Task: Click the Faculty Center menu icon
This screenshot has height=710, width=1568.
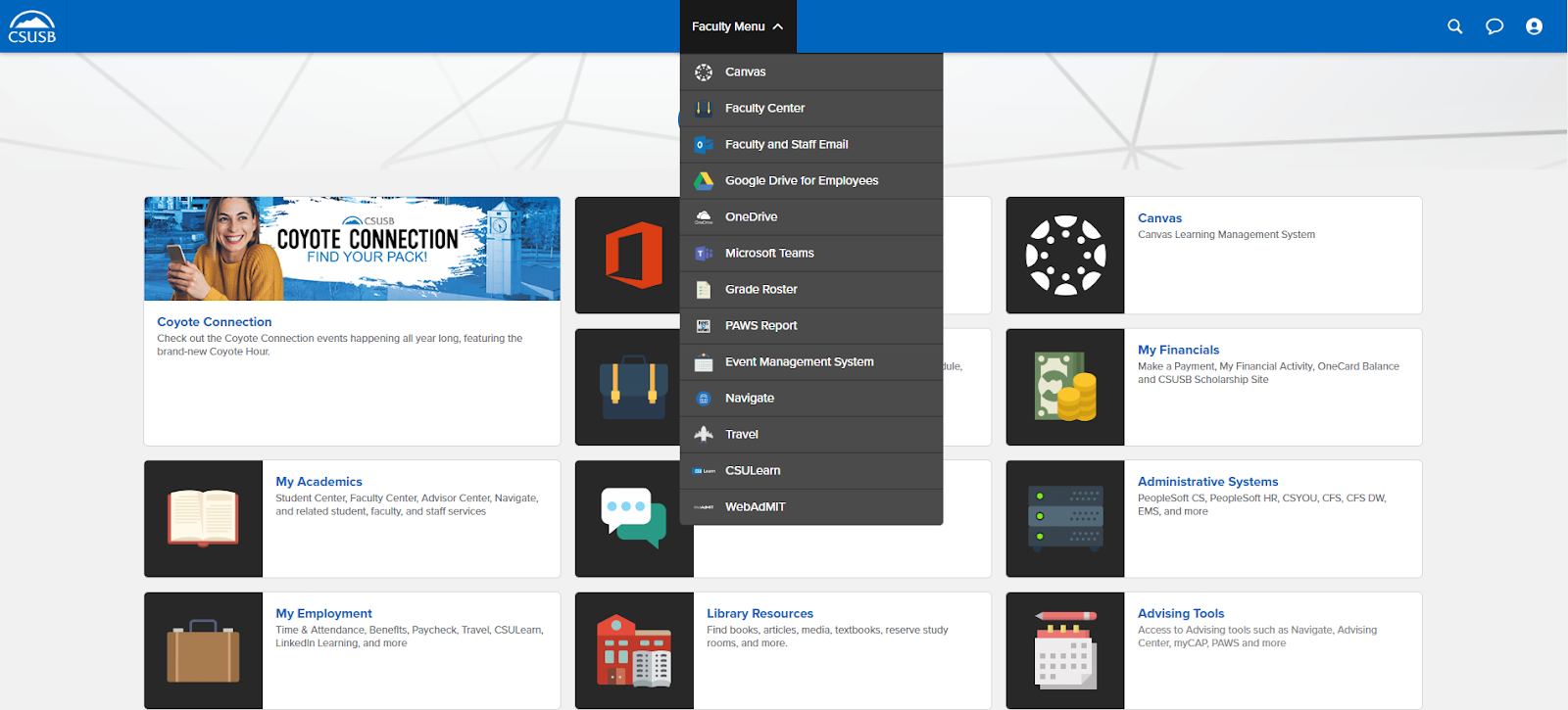Action: 704,109
